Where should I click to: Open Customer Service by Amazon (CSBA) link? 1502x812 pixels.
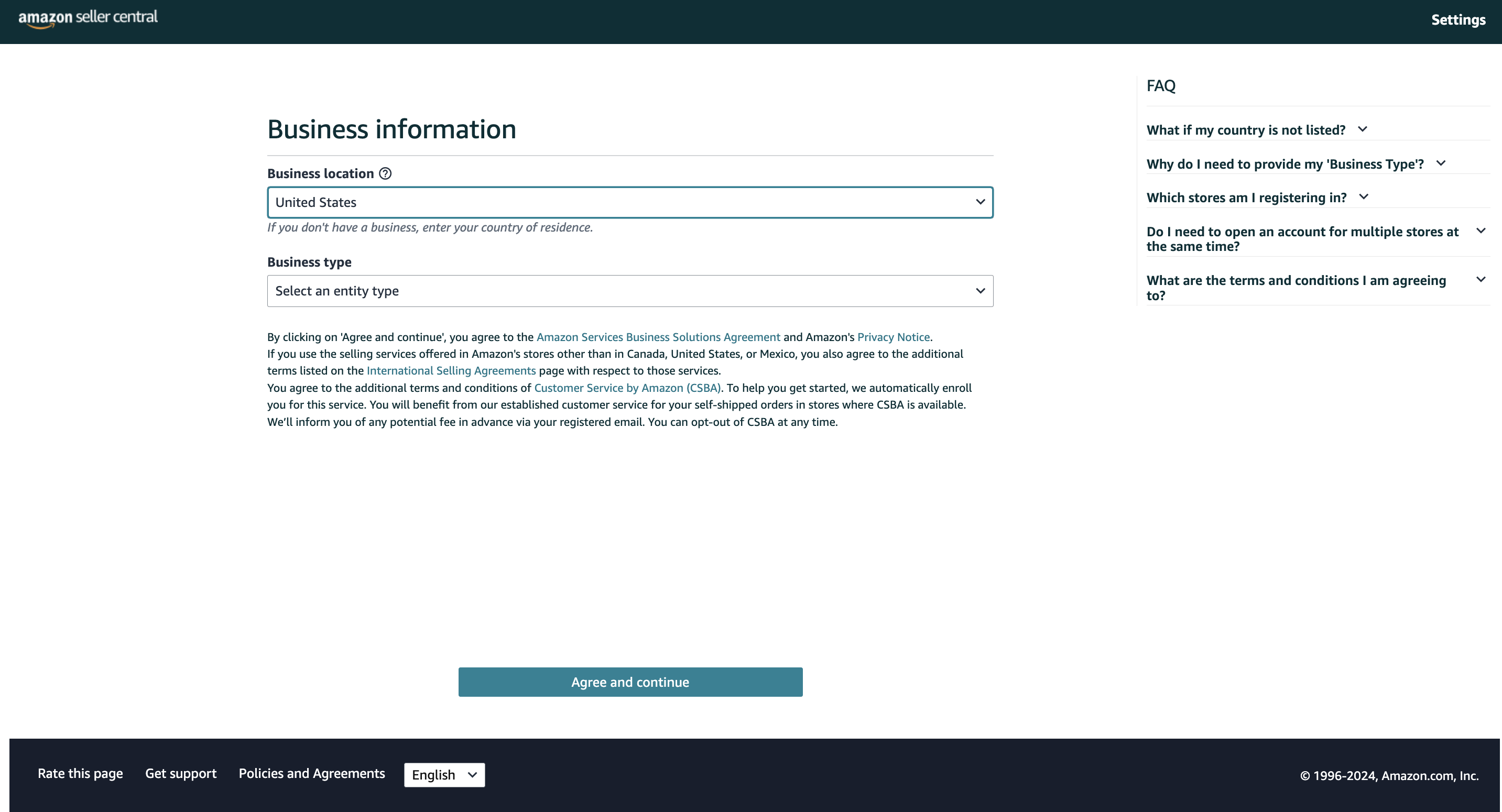(x=627, y=388)
